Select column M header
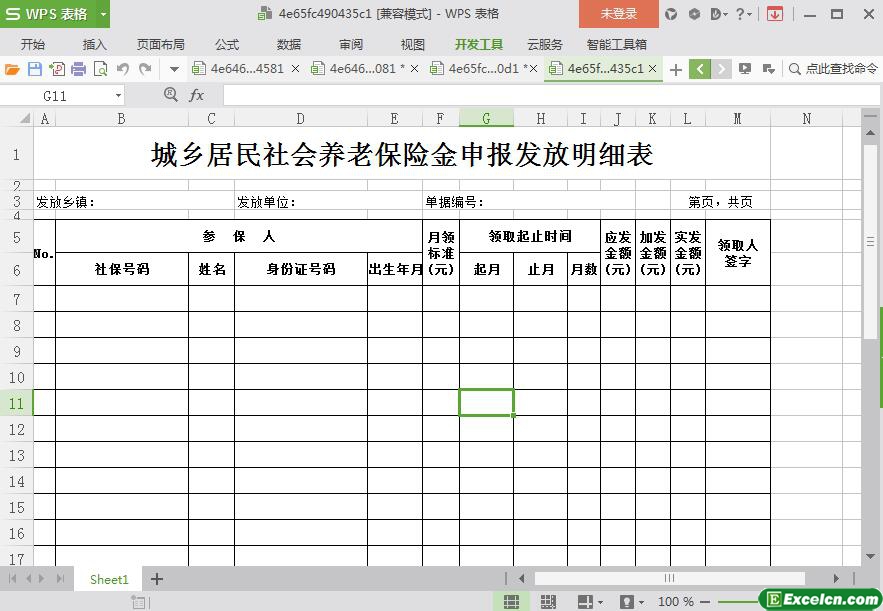The width and height of the screenshot is (883, 611). [737, 119]
